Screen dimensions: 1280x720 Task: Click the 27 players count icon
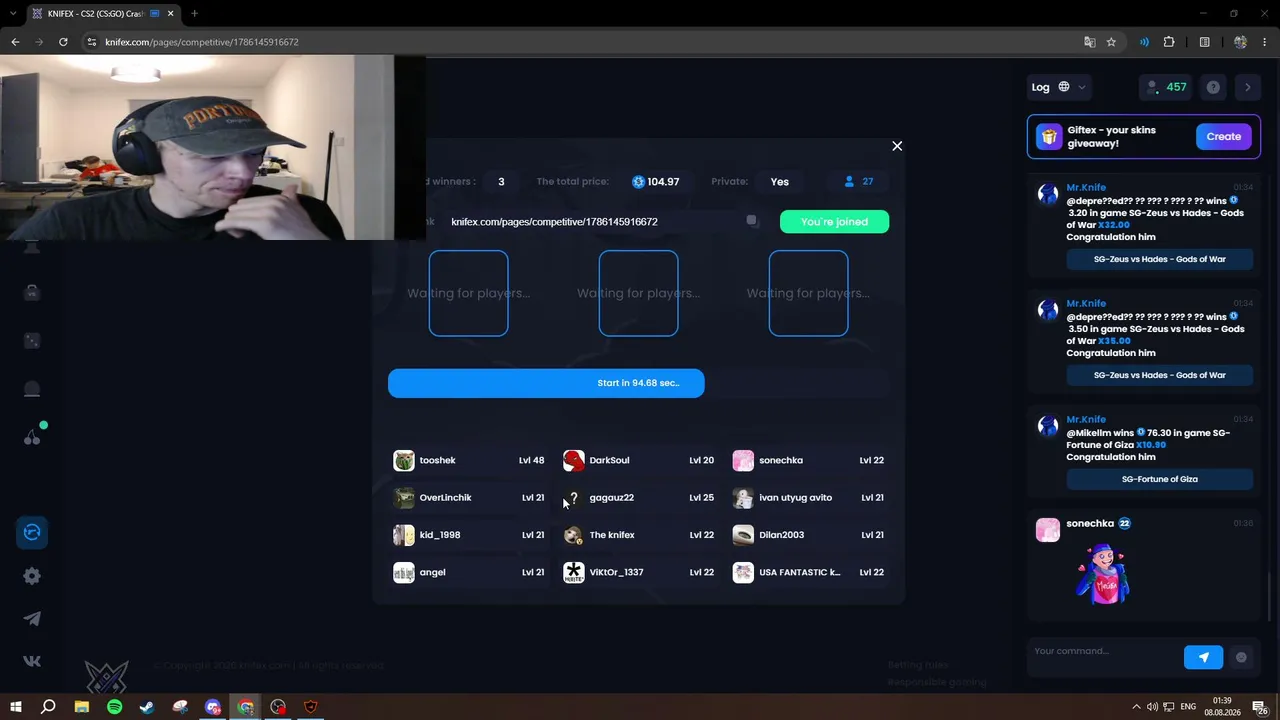tap(859, 181)
